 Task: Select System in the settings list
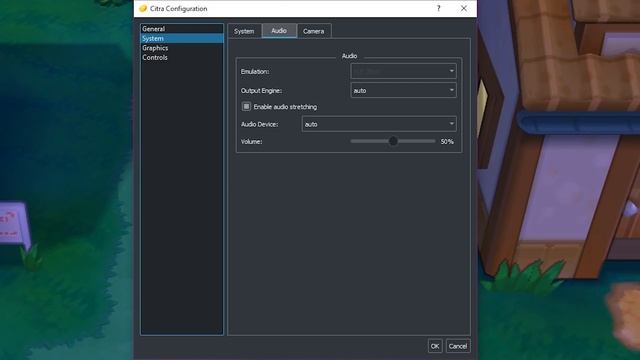[182, 38]
